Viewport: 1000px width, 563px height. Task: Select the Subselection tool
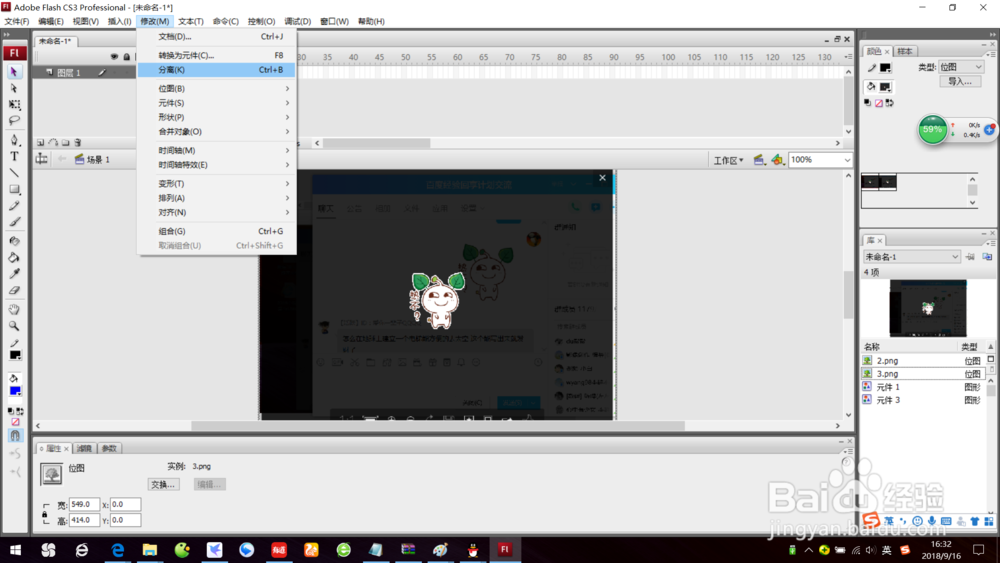[14, 88]
